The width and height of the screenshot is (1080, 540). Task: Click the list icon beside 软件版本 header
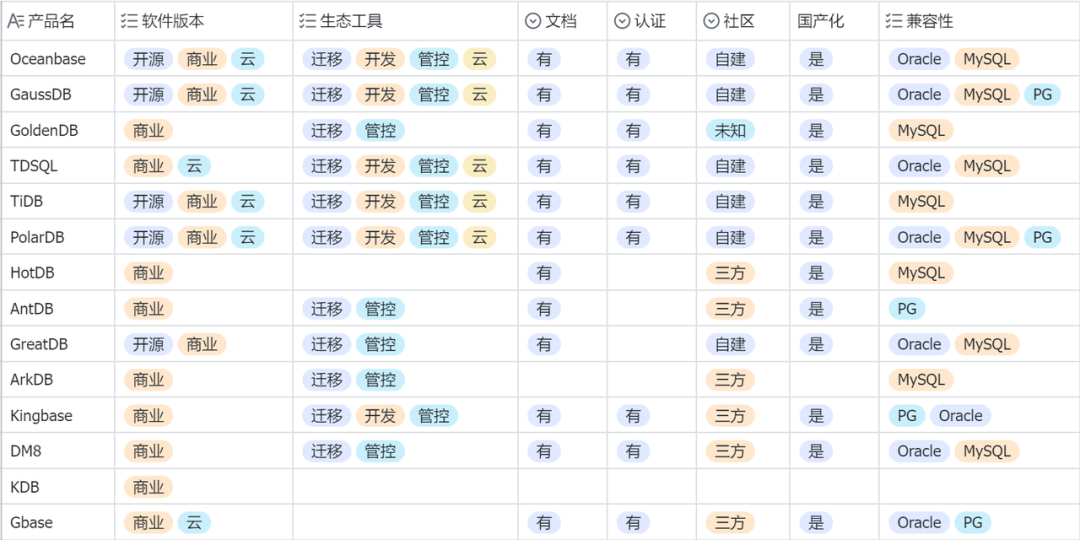(129, 21)
